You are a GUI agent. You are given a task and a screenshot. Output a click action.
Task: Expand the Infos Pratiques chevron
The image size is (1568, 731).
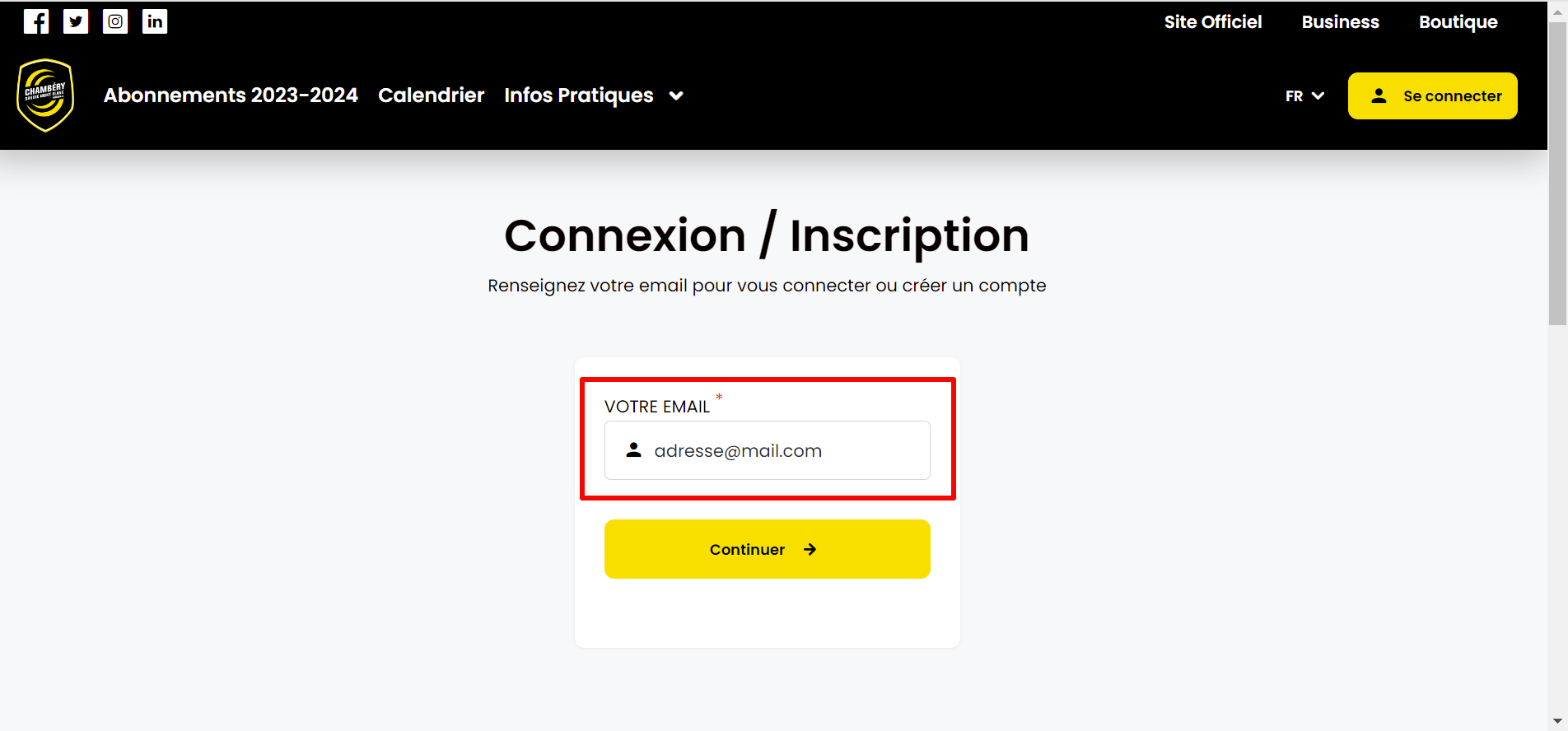[676, 96]
